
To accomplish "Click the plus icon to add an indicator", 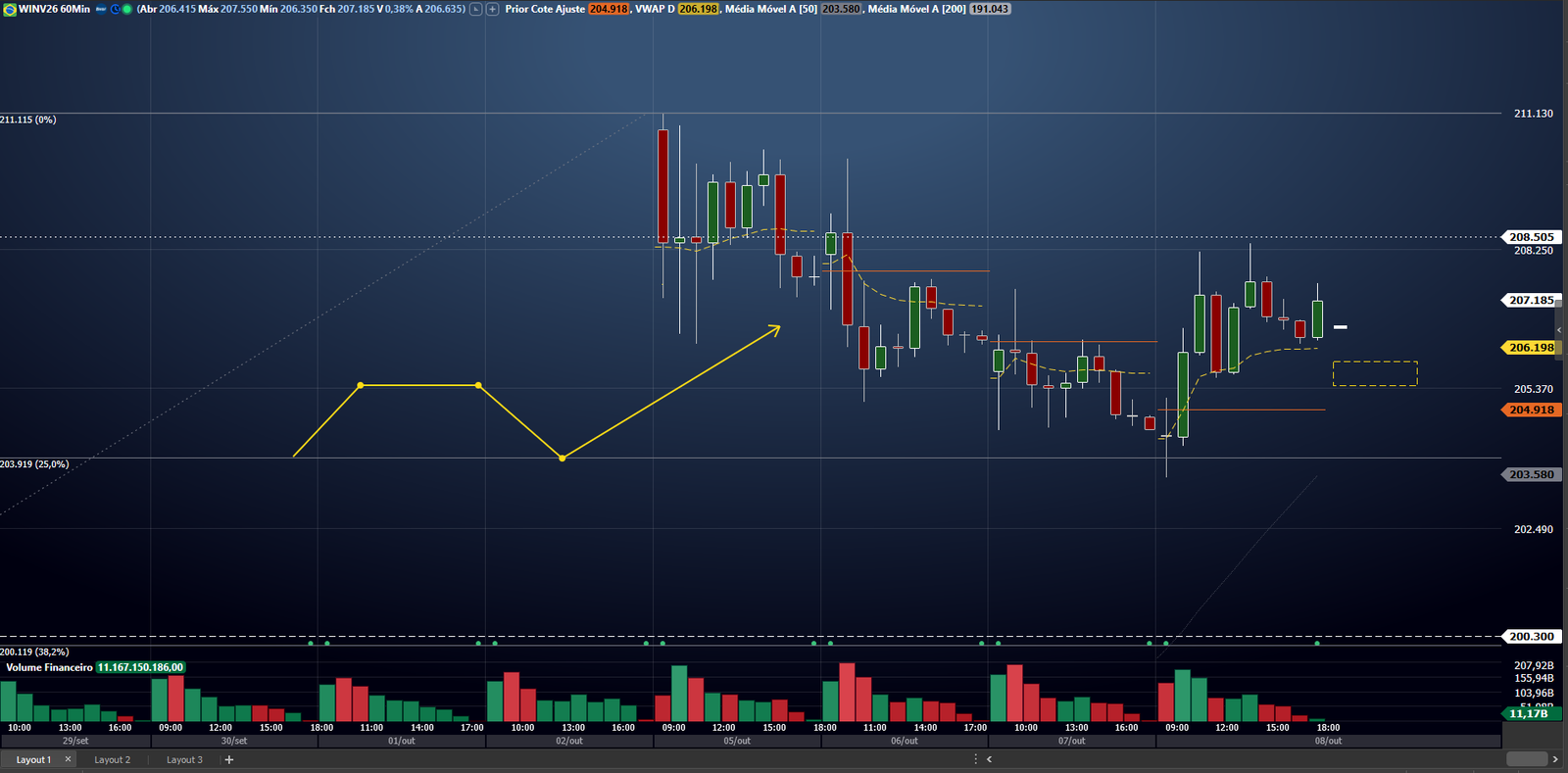I will pos(492,9).
